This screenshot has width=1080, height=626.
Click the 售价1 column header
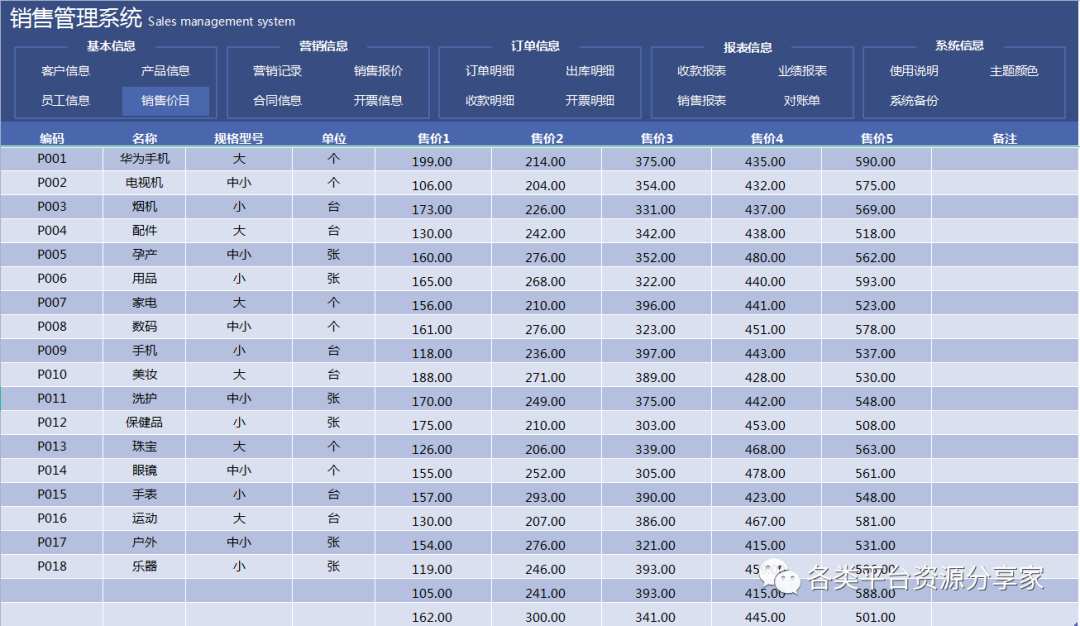pyautogui.click(x=433, y=138)
